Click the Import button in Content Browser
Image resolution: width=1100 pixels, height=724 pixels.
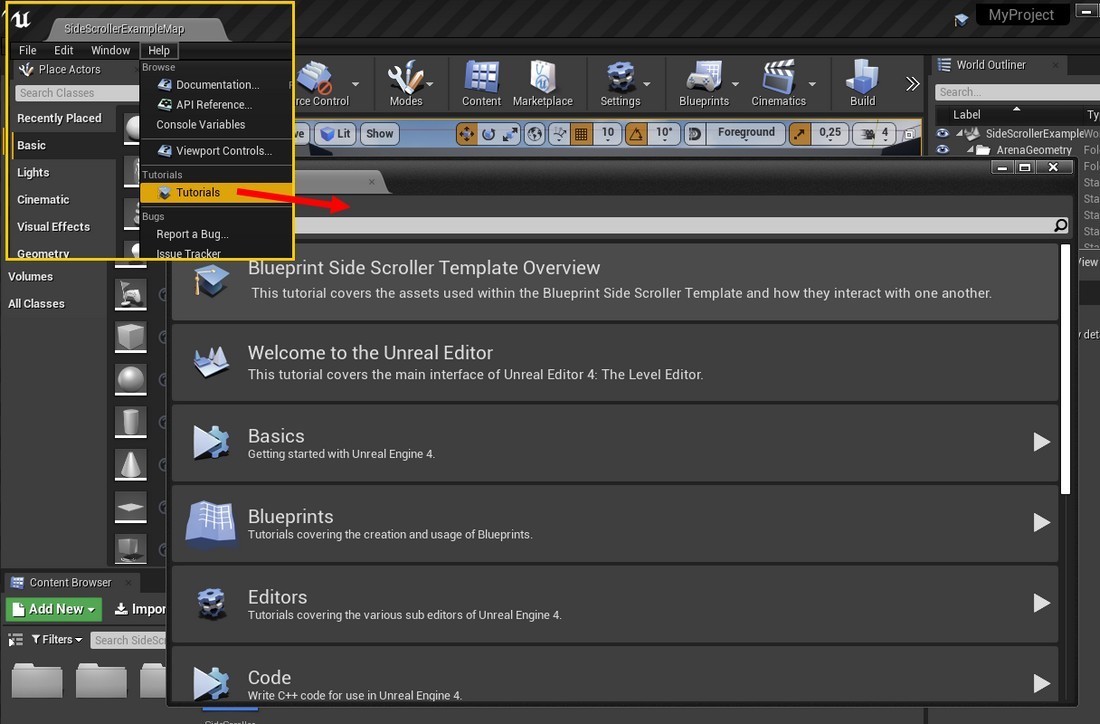point(140,609)
